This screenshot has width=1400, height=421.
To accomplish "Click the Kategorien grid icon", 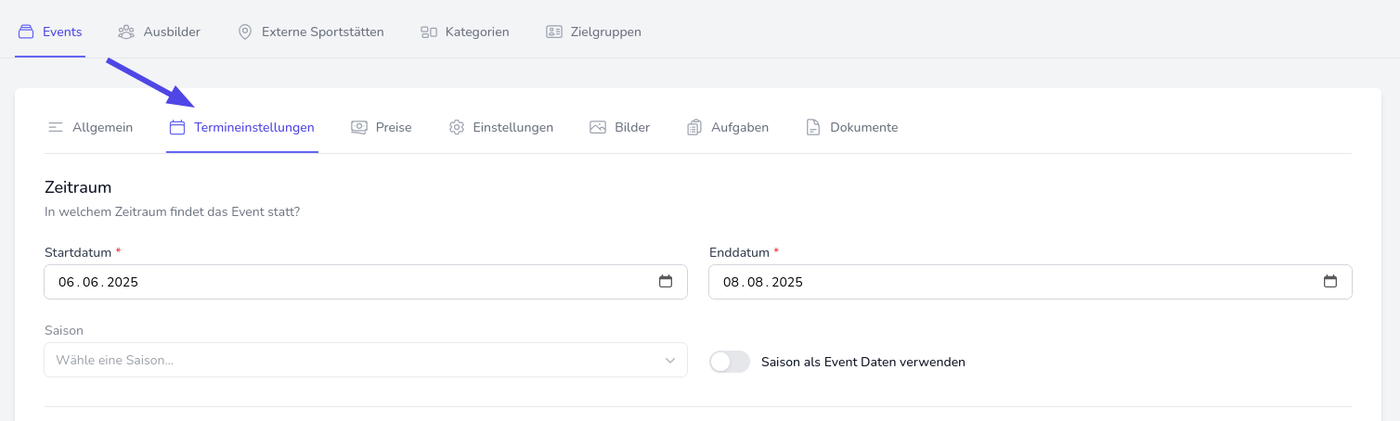I will (429, 32).
